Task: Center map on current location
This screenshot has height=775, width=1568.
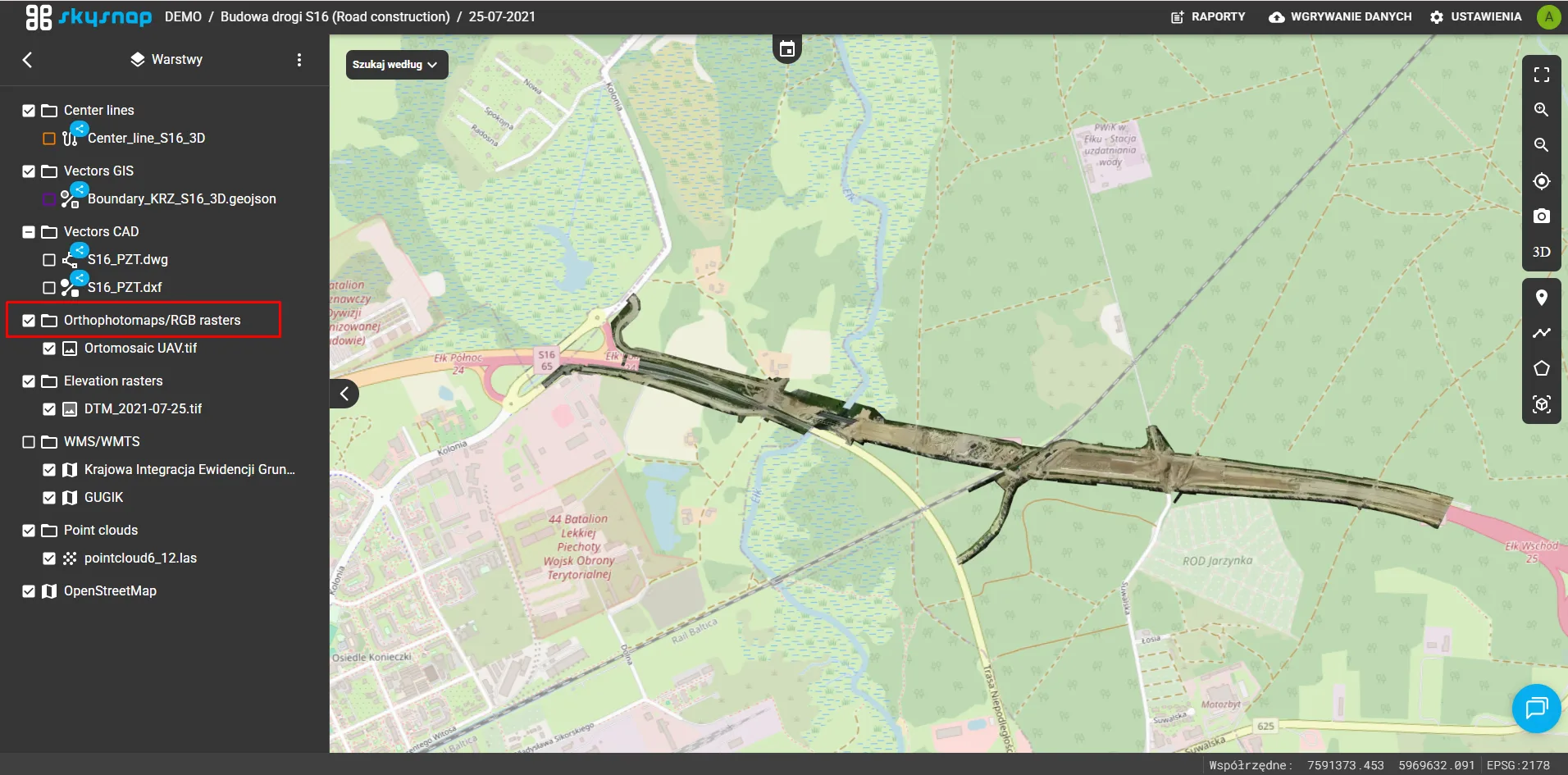Action: coord(1541,181)
